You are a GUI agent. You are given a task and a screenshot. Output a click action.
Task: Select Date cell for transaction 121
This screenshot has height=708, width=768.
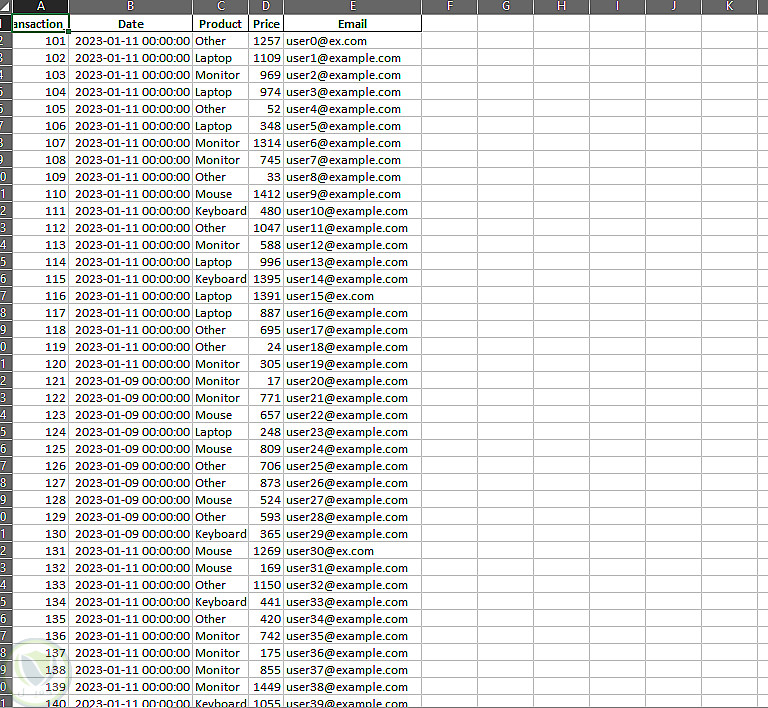(130, 381)
